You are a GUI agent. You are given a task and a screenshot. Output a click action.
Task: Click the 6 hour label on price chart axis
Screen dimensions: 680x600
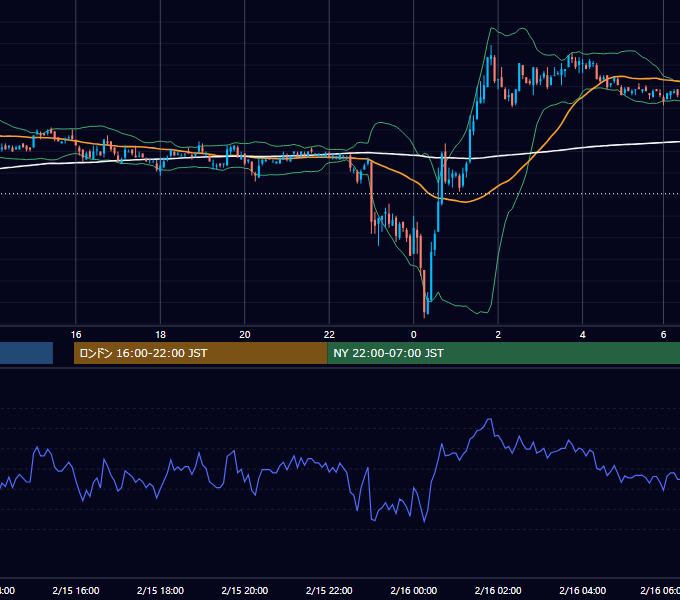coord(663,335)
